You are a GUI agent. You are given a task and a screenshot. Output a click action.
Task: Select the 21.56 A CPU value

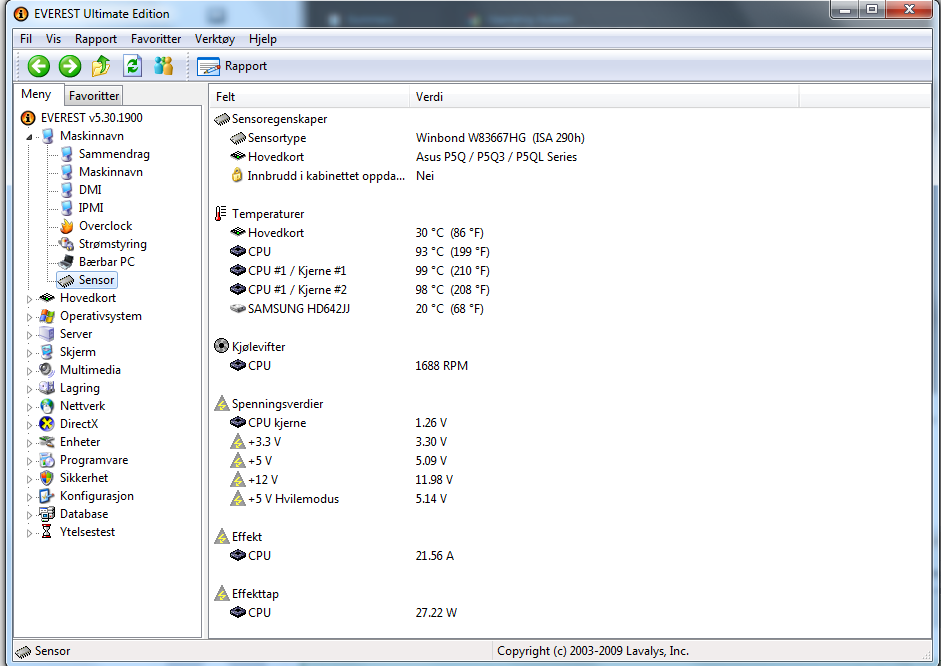[435, 556]
